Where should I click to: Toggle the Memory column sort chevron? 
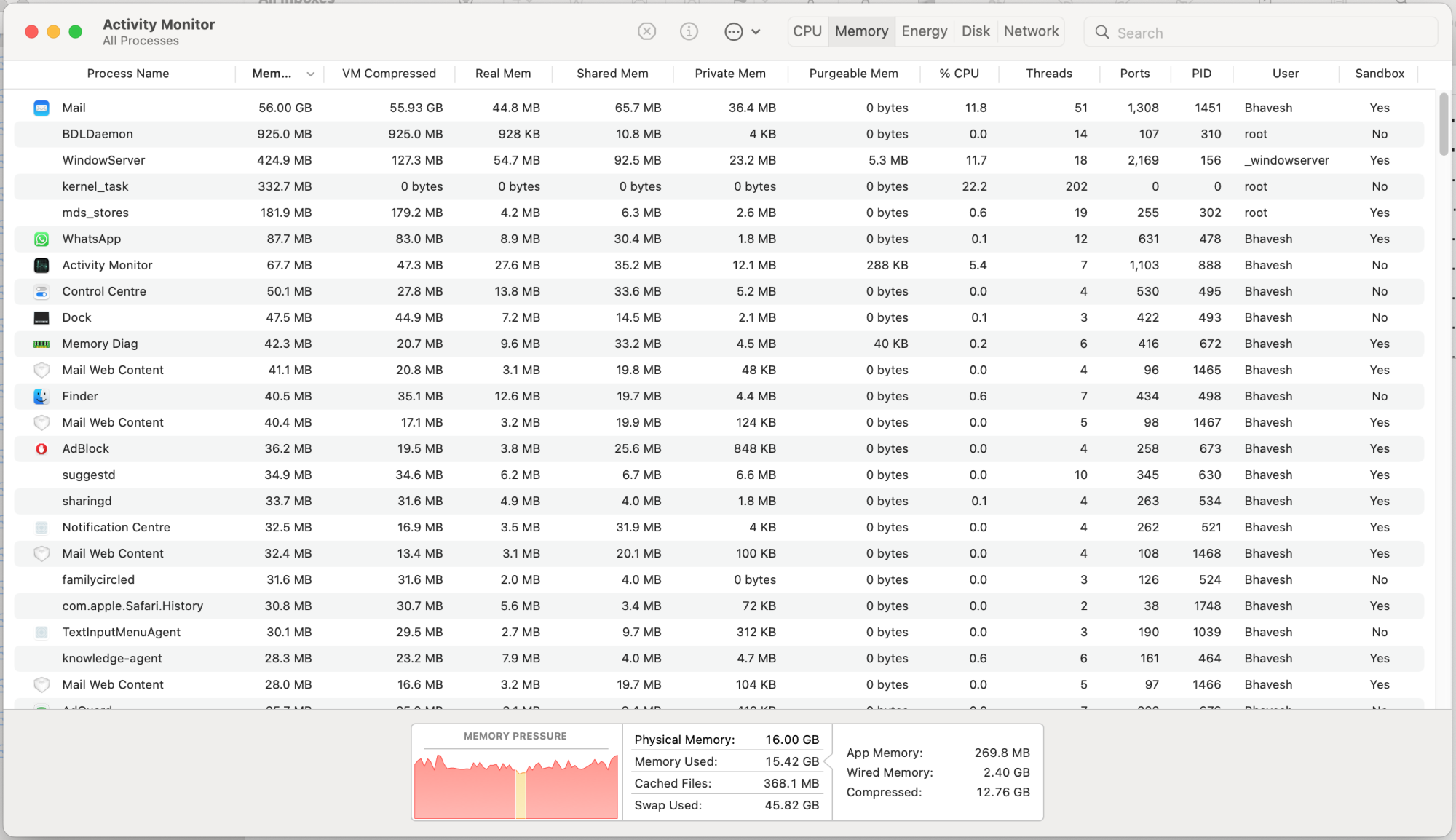[311, 74]
